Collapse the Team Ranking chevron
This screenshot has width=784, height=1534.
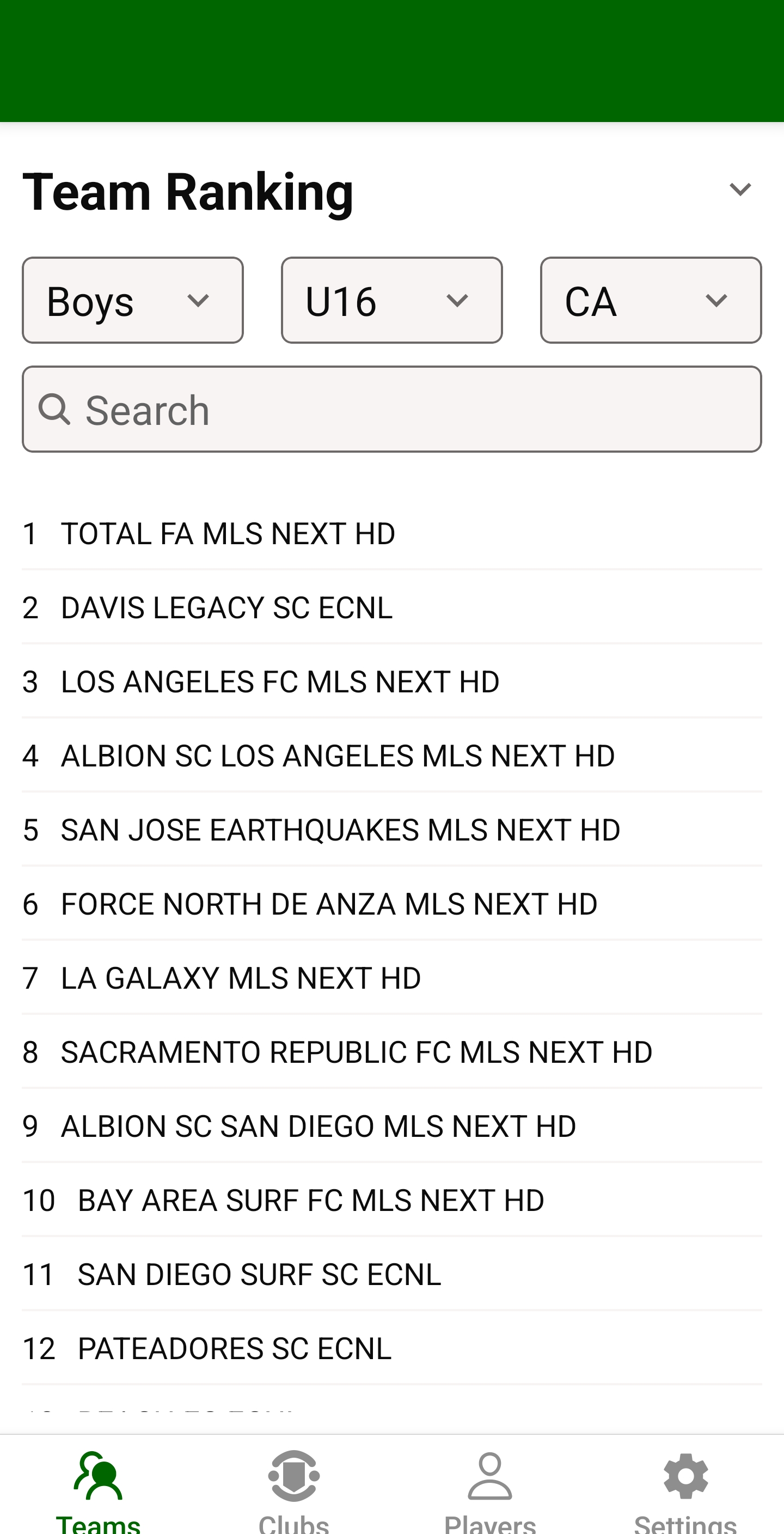click(740, 190)
